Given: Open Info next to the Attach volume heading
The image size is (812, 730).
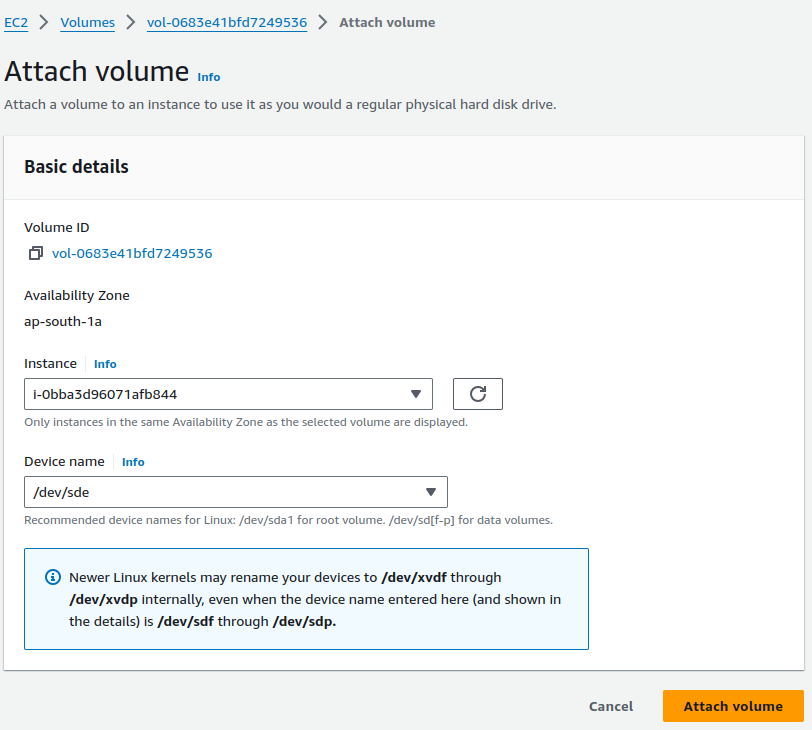Looking at the screenshot, I should 208,77.
